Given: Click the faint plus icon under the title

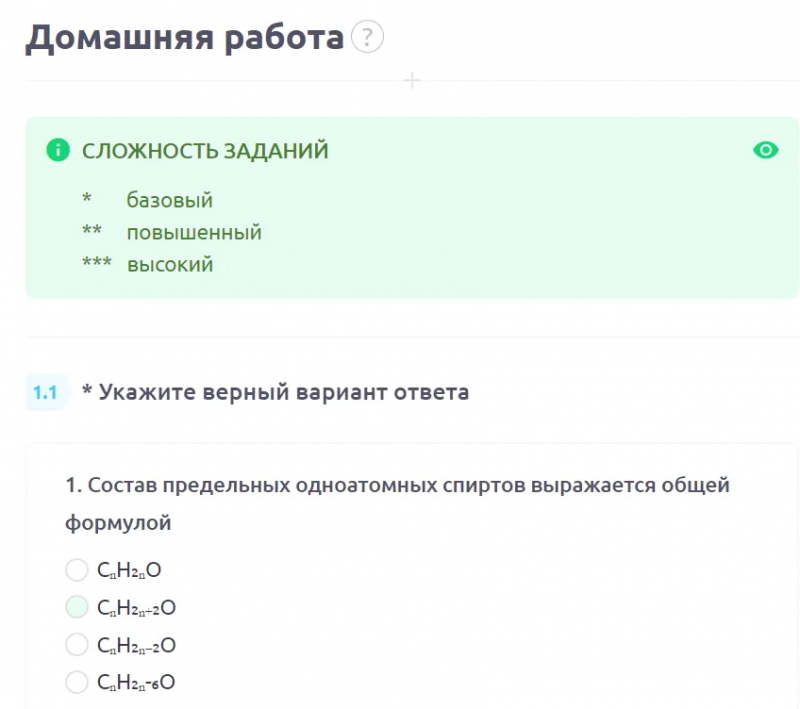Looking at the screenshot, I should pyautogui.click(x=412, y=81).
